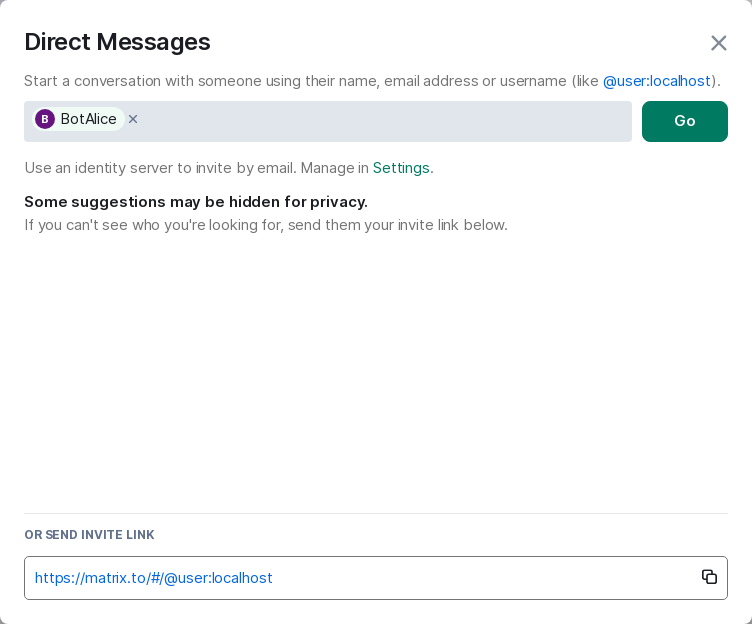
Task: Click the purple B avatar of BotAlice
Action: tap(45, 119)
